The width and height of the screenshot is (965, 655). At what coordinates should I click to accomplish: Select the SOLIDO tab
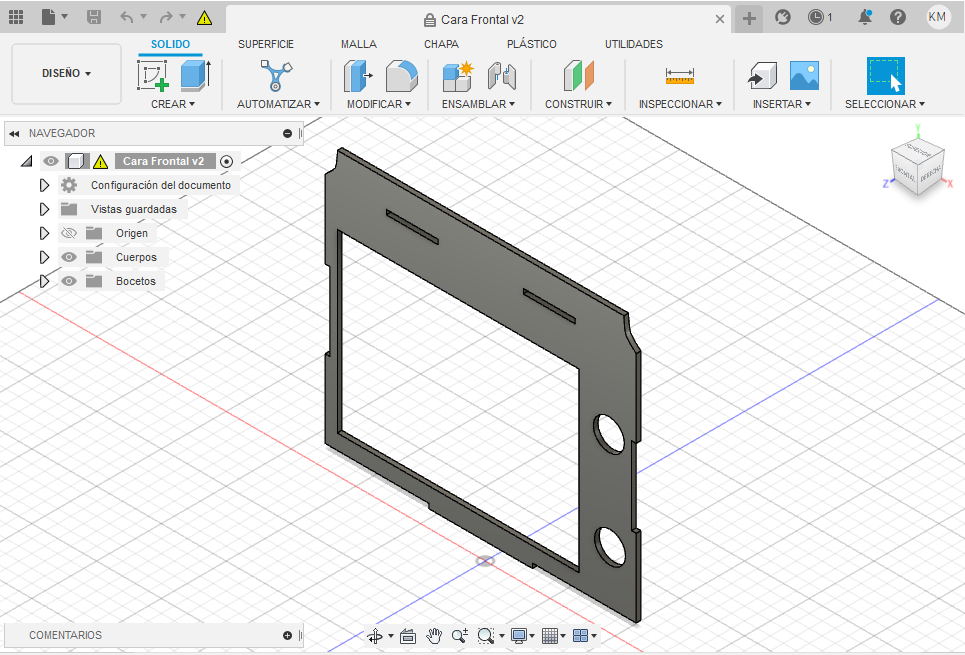[170, 44]
